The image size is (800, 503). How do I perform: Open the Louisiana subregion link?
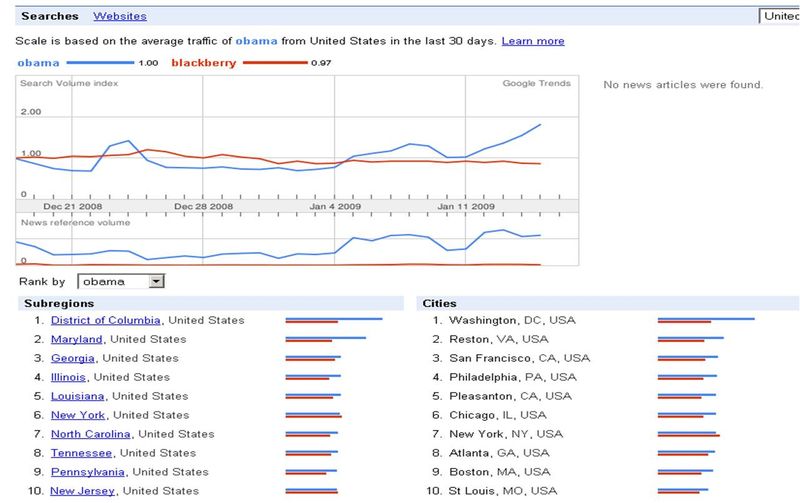click(x=76, y=396)
